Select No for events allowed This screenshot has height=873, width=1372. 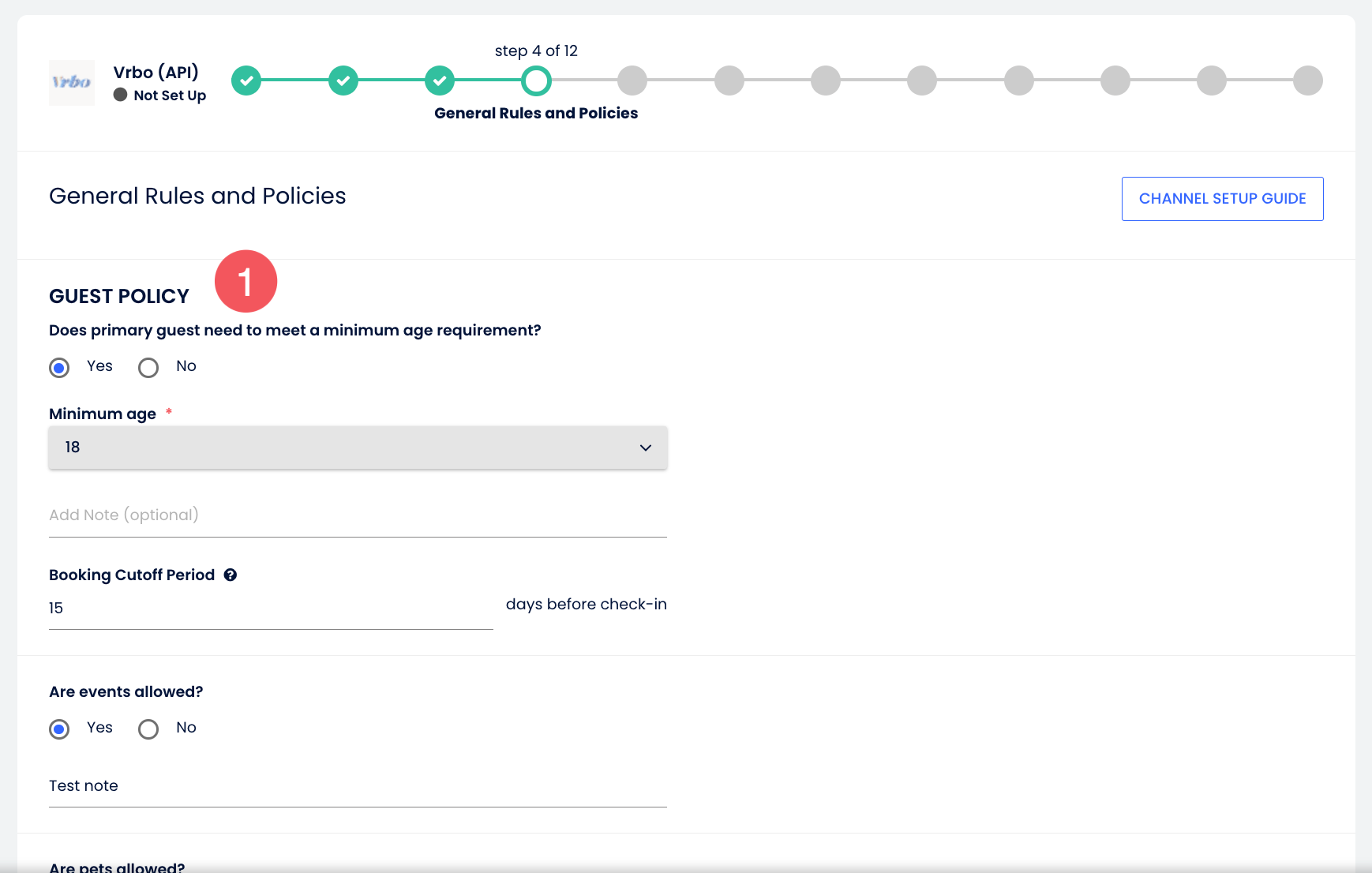(148, 729)
